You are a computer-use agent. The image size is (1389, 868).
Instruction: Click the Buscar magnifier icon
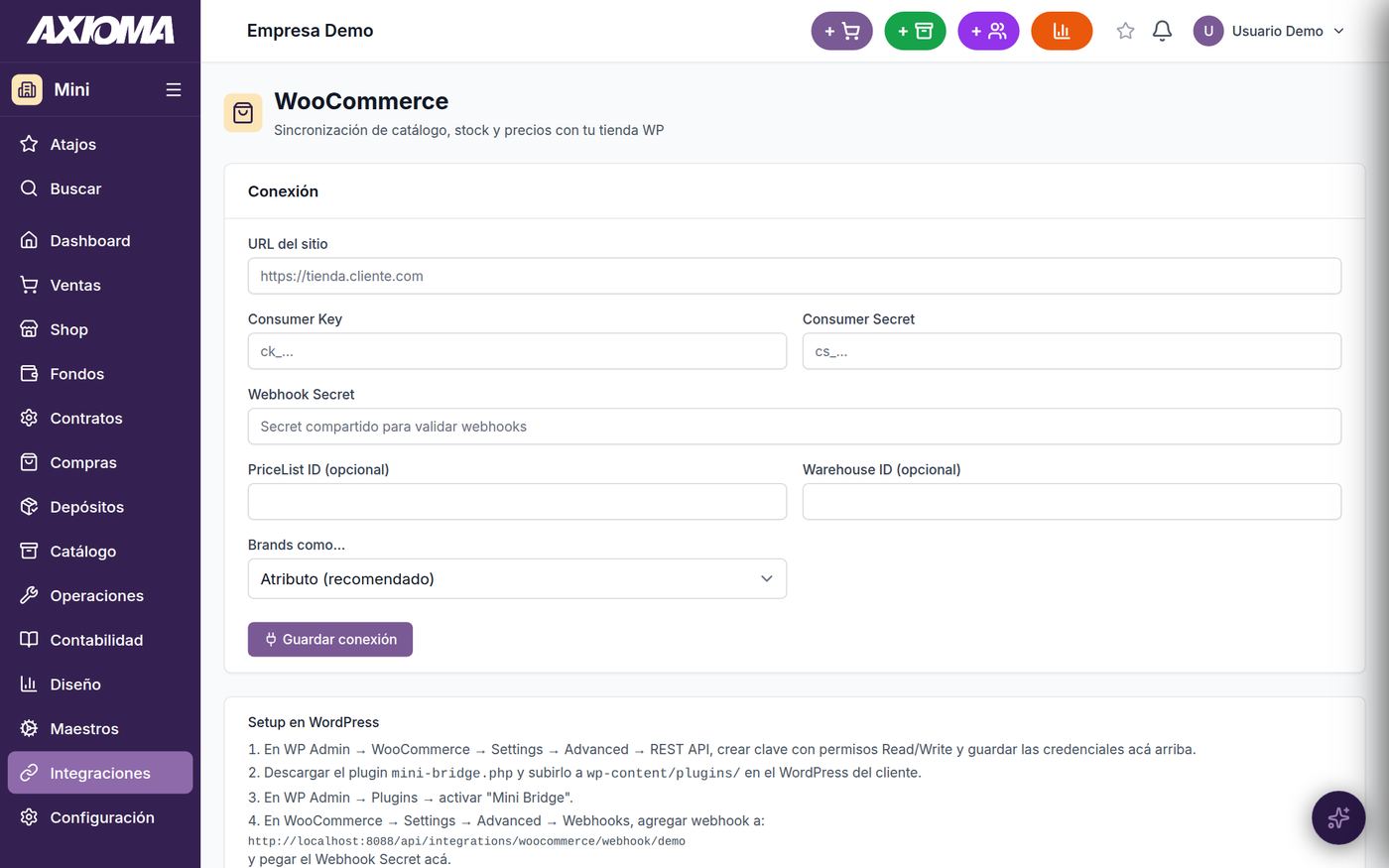click(29, 188)
